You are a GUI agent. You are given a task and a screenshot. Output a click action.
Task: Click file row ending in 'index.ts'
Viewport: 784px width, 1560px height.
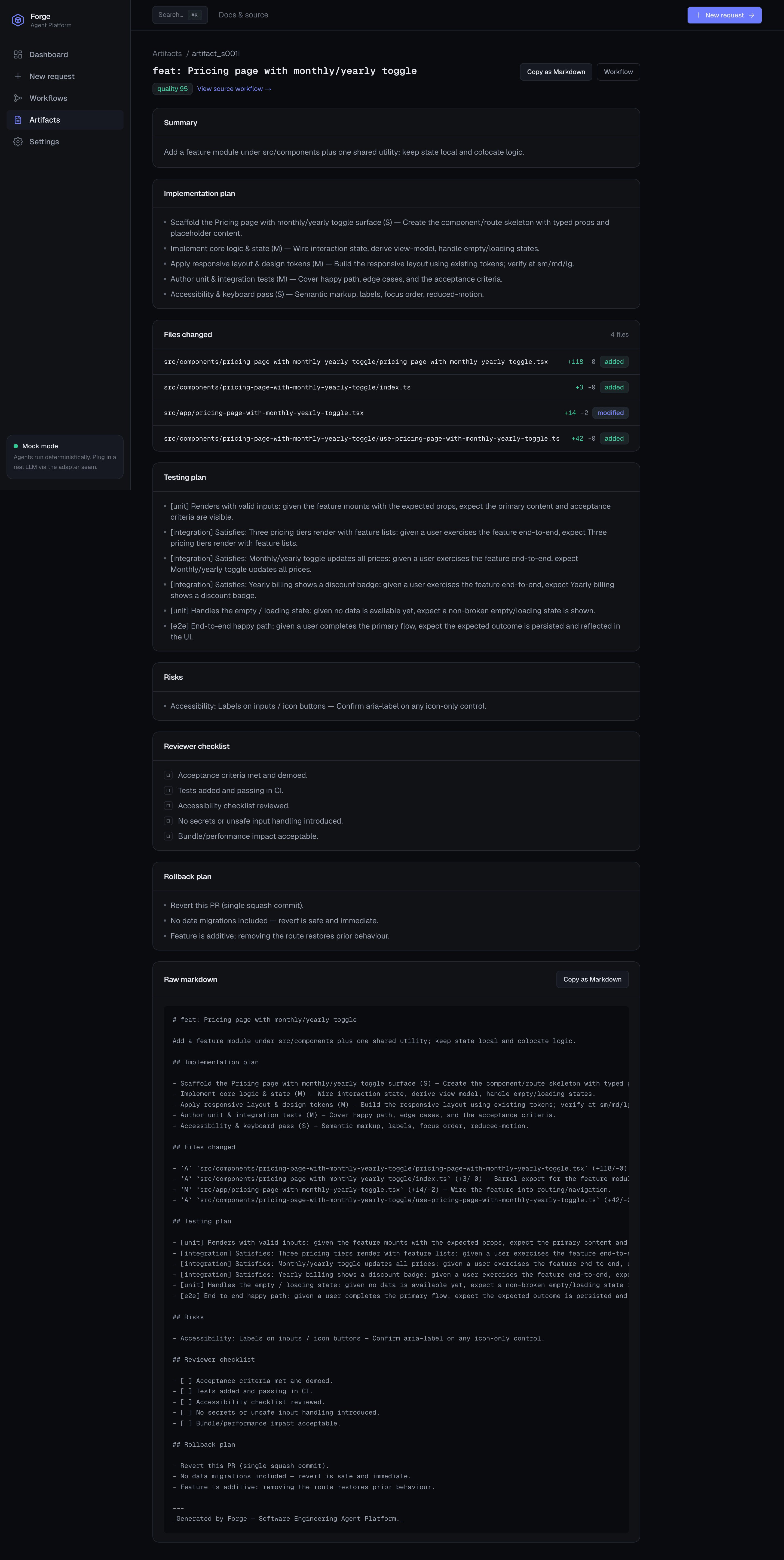pos(396,388)
